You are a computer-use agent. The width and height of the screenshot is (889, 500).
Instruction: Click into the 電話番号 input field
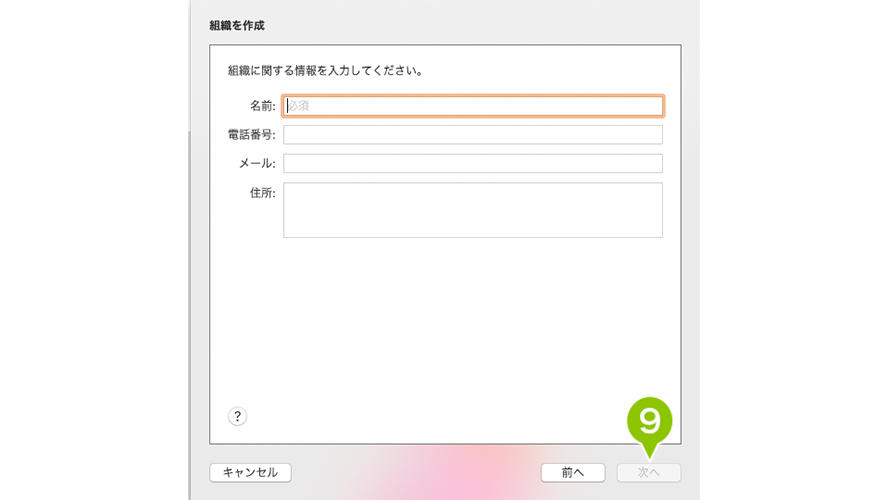(473, 135)
